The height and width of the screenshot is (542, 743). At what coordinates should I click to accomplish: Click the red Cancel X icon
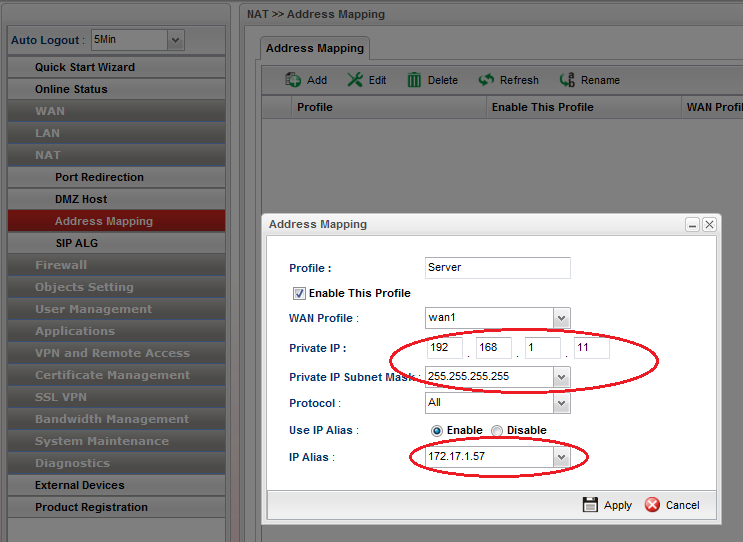coord(652,505)
